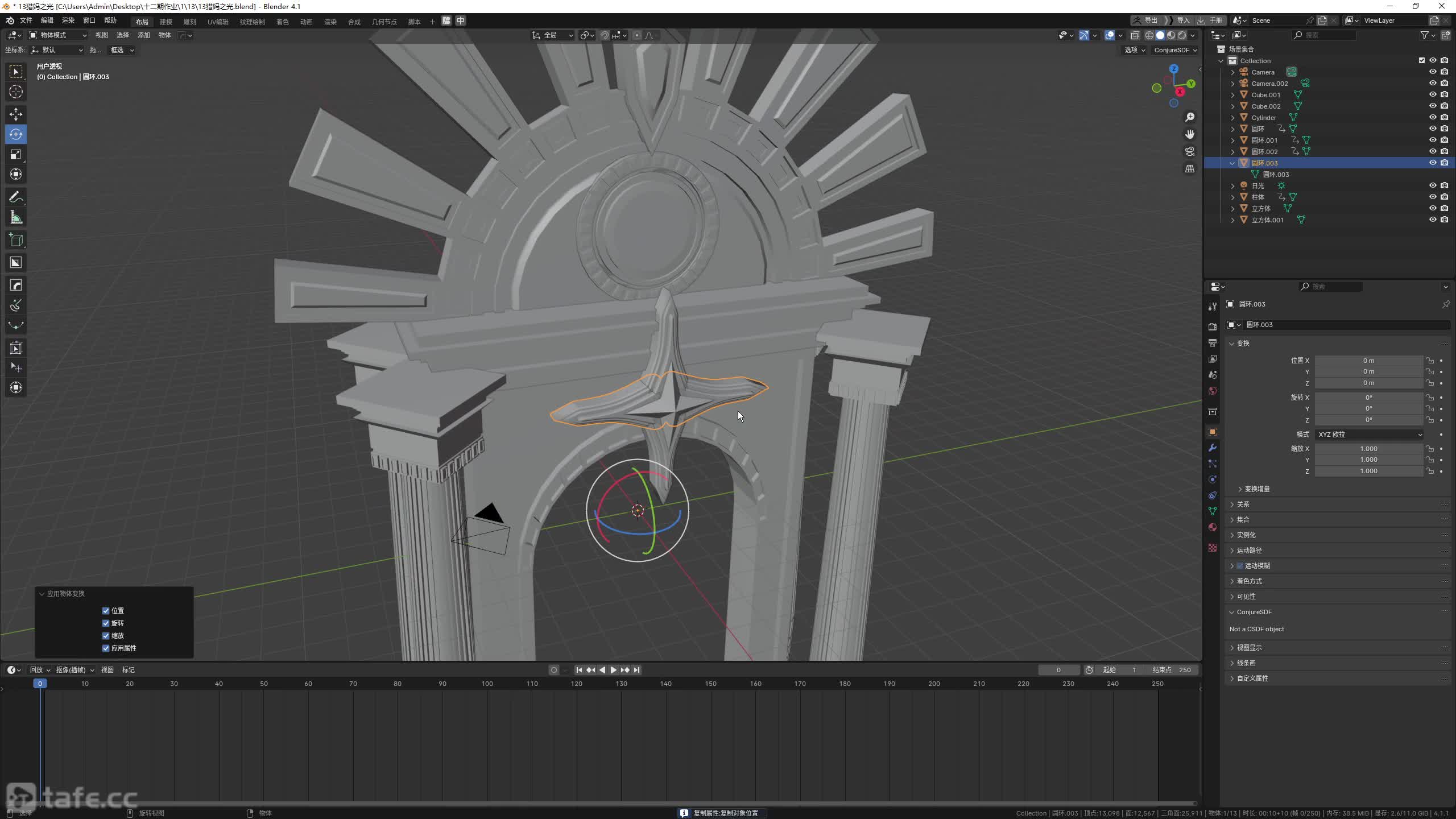The width and height of the screenshot is (1456, 819).
Task: Uncheck the 位置 checkbox in the apply panel
Action: click(106, 611)
